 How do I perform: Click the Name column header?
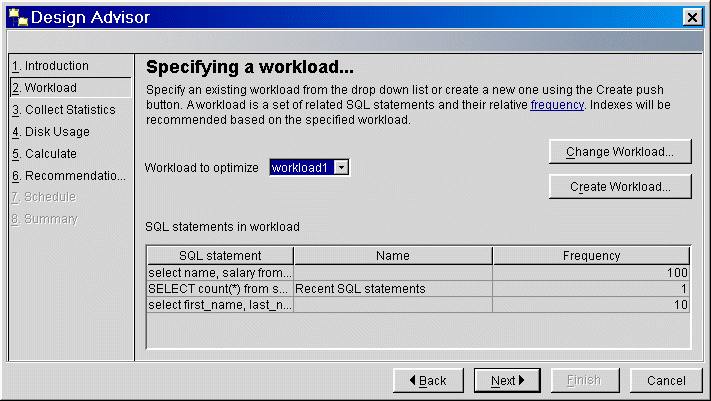click(393, 256)
